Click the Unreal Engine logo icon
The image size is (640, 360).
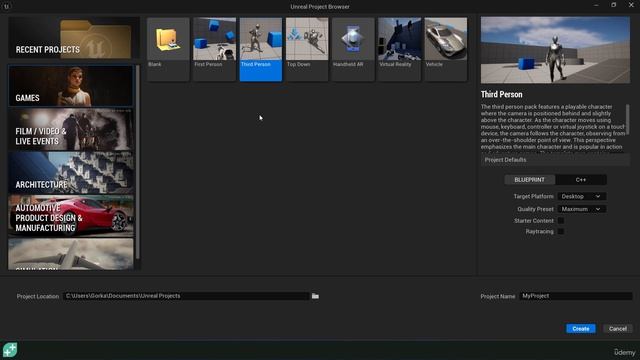coord(7,6)
